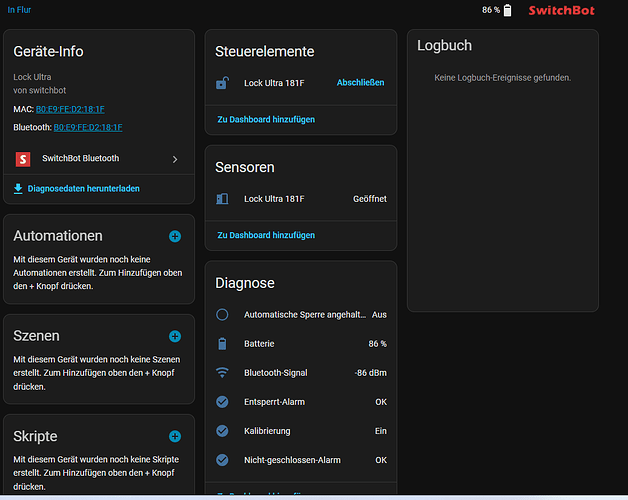The image size is (628, 500).
Task: Click Zu Dashboard hinzufügen under Sensoren
Action: (266, 235)
